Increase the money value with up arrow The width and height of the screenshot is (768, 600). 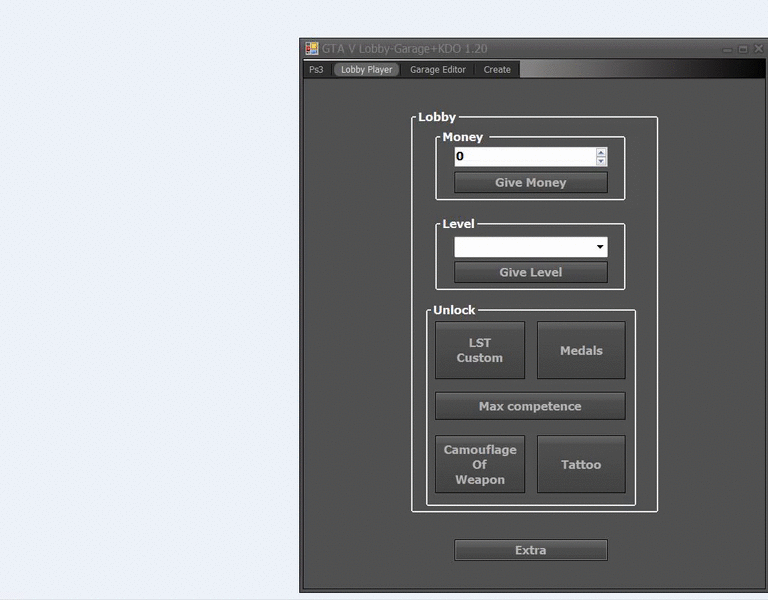click(x=601, y=152)
